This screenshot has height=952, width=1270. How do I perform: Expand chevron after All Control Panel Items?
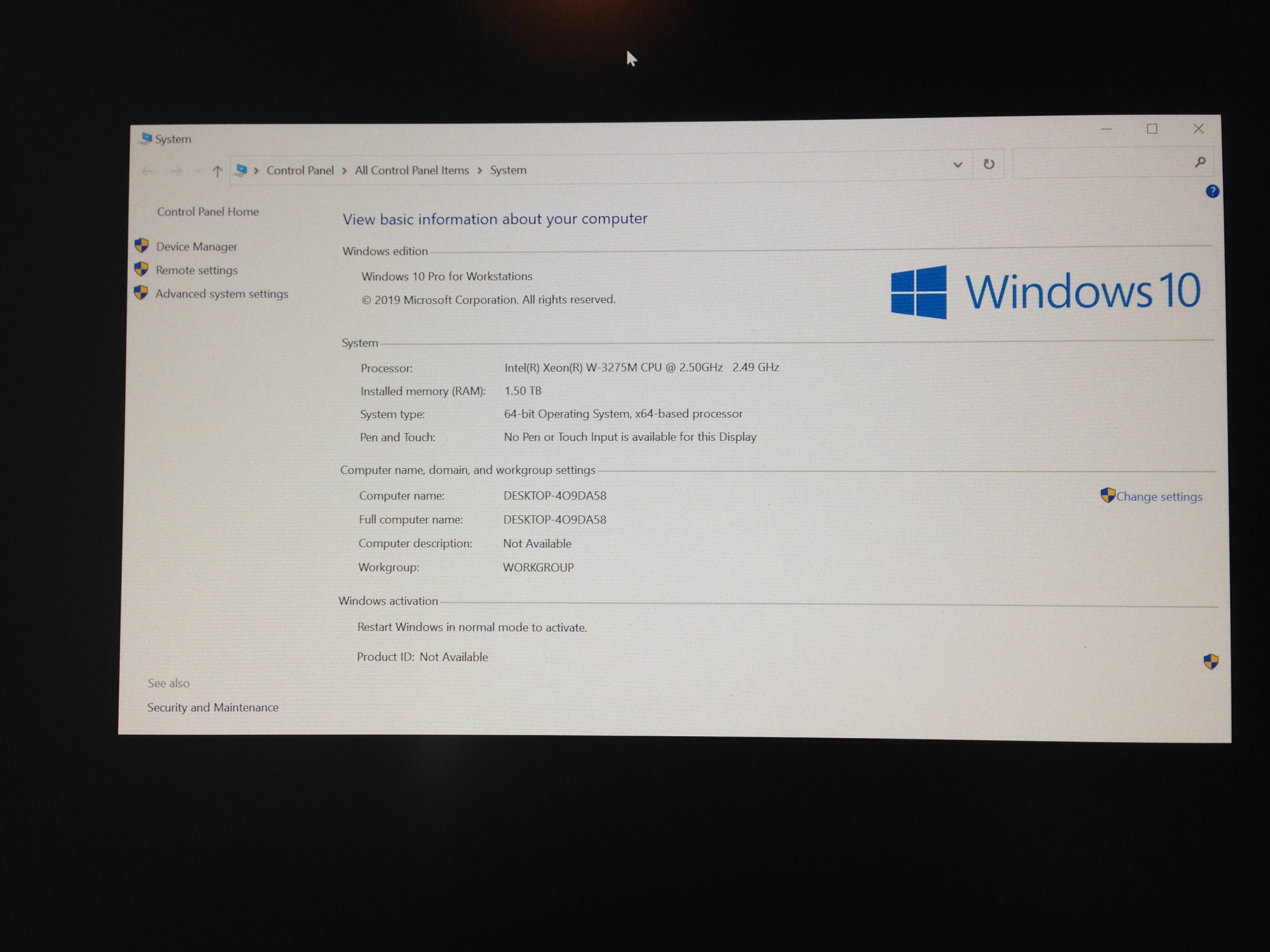(479, 170)
